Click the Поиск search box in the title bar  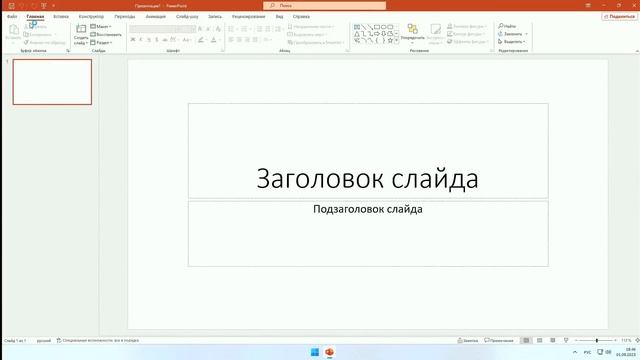click(324, 6)
